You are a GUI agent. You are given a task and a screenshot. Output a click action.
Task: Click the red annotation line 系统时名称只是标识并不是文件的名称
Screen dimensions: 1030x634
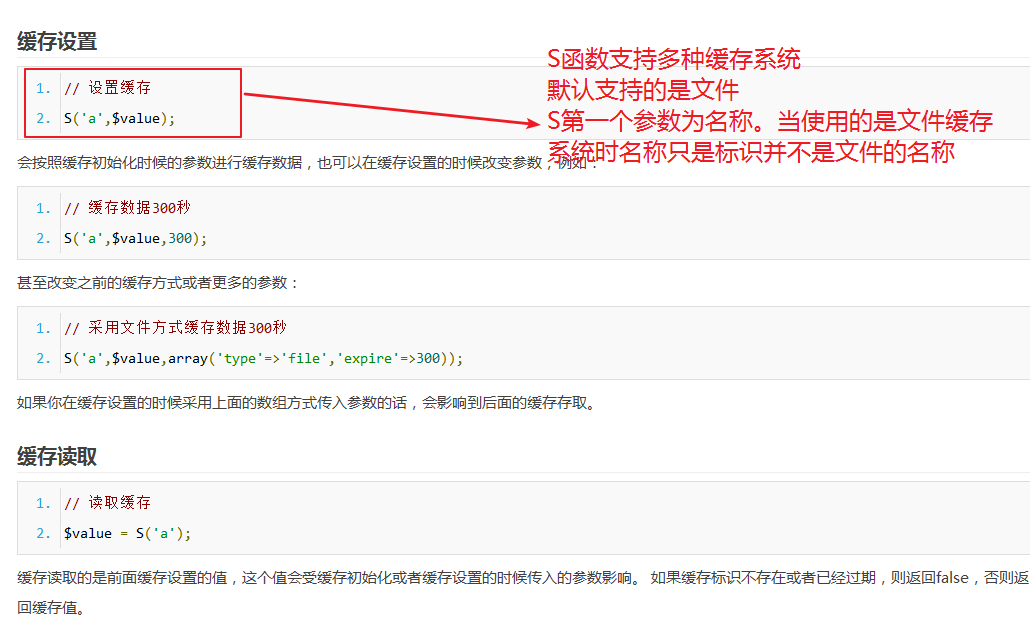point(750,153)
